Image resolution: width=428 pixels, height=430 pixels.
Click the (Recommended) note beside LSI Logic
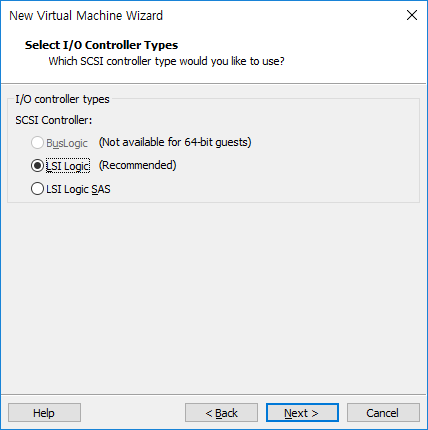click(x=137, y=165)
